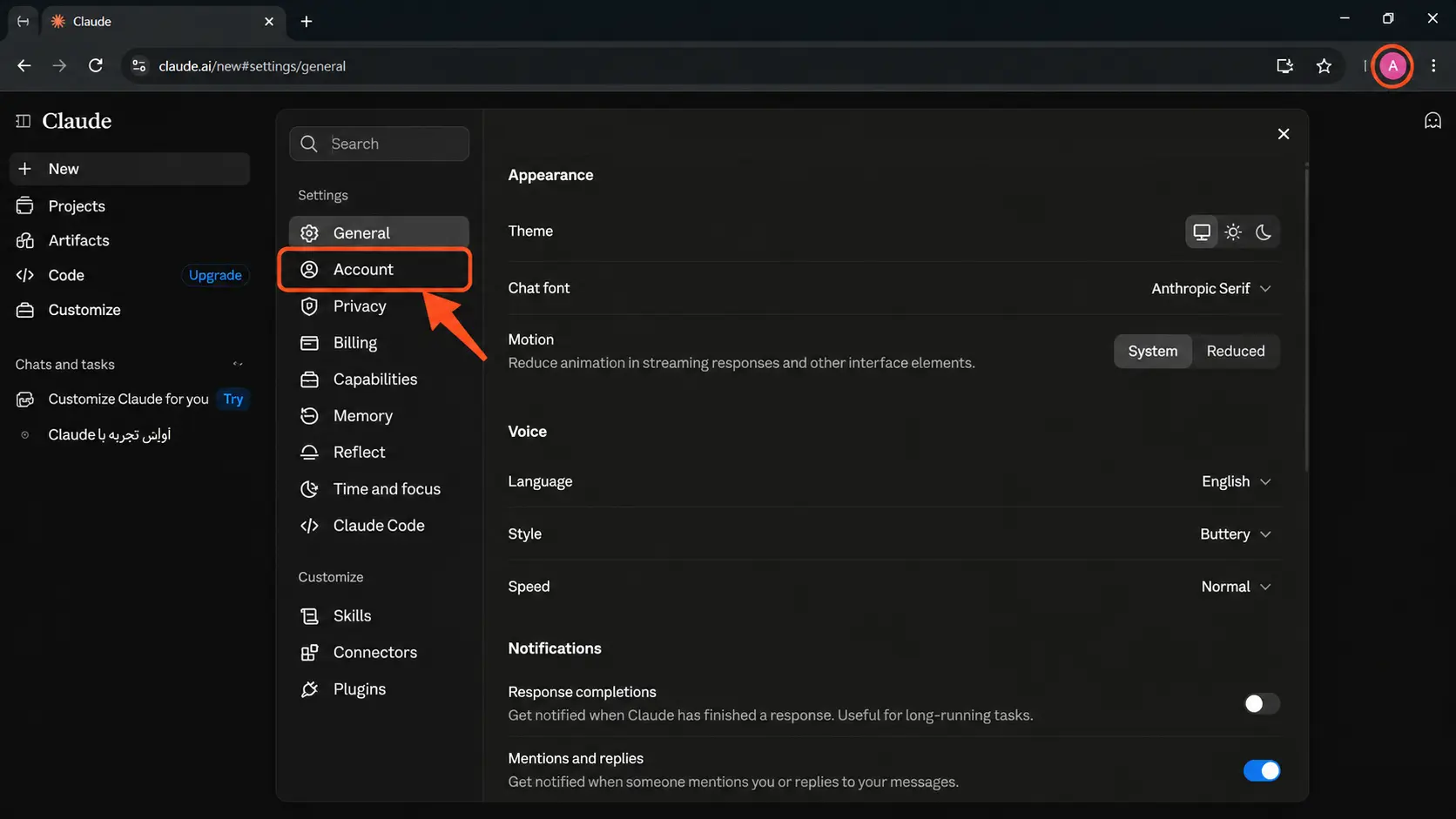Open the Connectors settings
Image resolution: width=1456 pixels, height=819 pixels.
(379, 653)
